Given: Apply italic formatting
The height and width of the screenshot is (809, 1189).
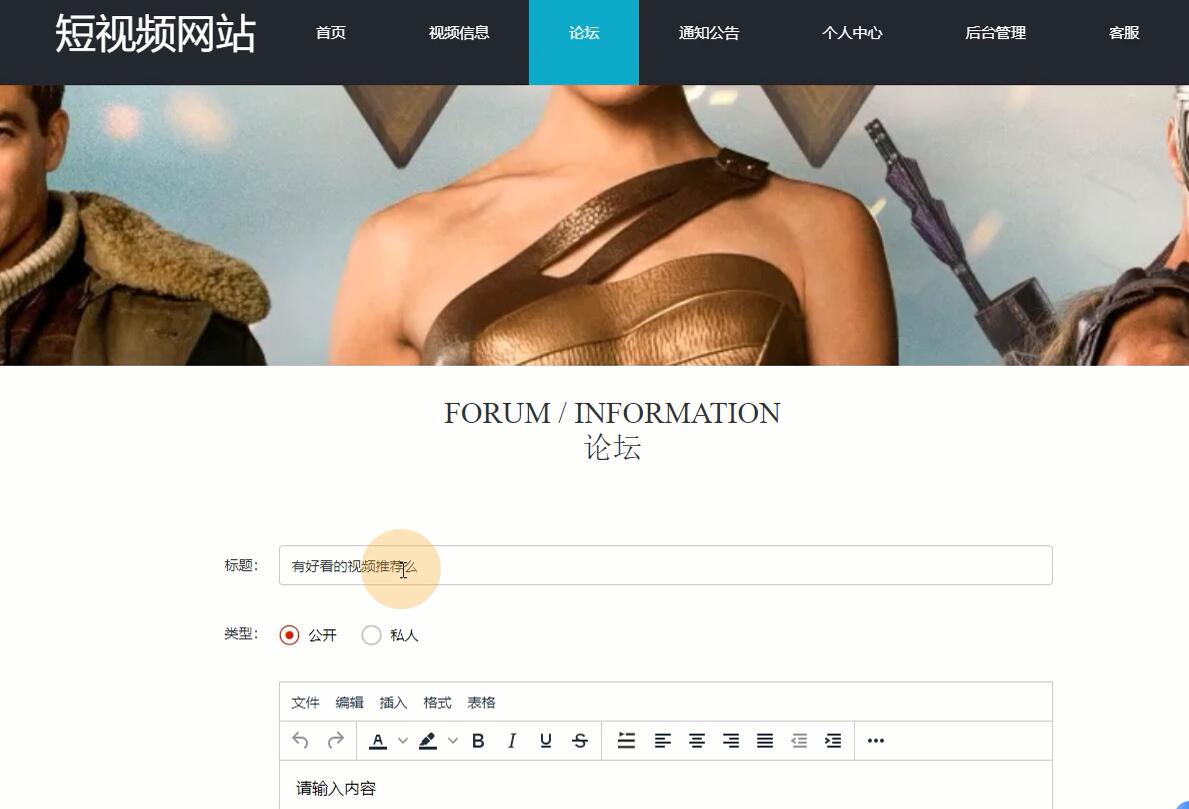Looking at the screenshot, I should (512, 741).
